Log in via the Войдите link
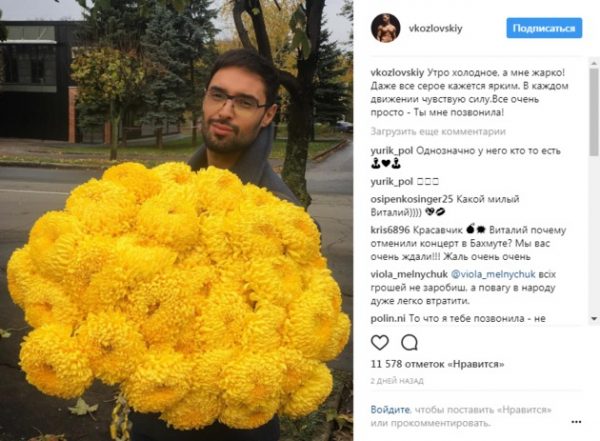 pos(390,410)
